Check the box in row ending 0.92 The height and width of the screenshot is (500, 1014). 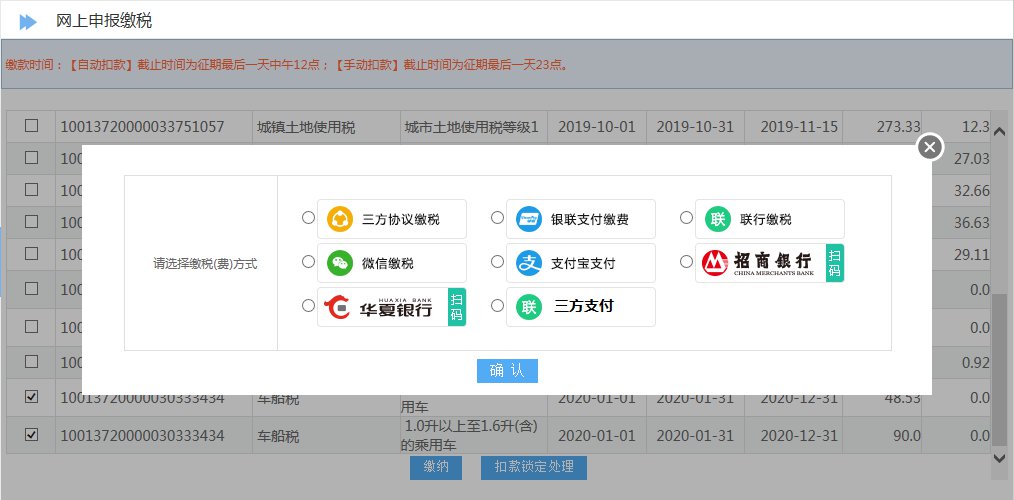click(x=31, y=361)
